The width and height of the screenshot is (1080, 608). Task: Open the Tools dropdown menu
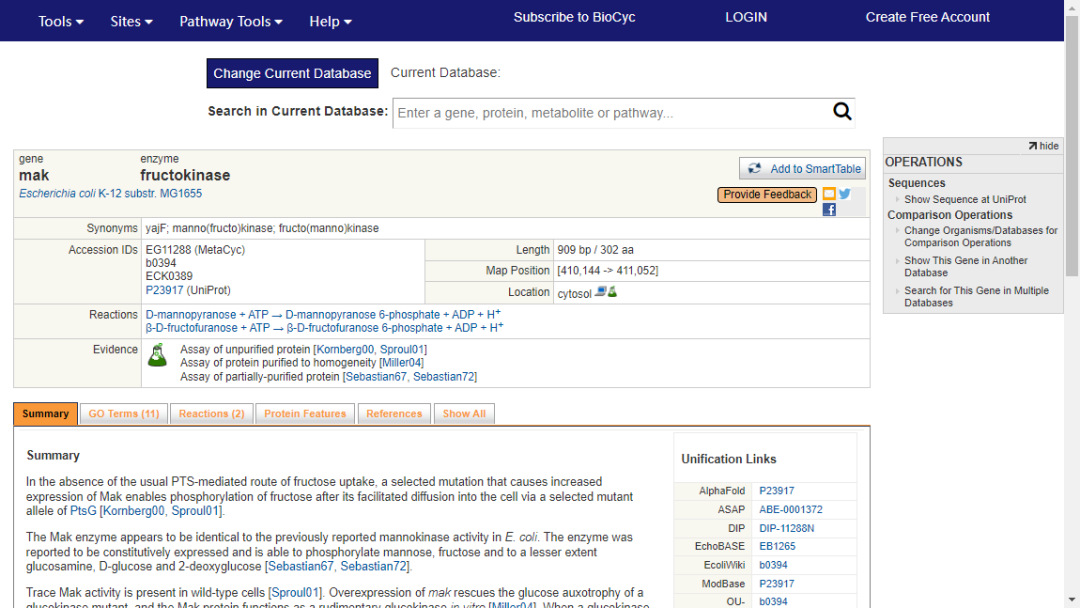click(61, 21)
